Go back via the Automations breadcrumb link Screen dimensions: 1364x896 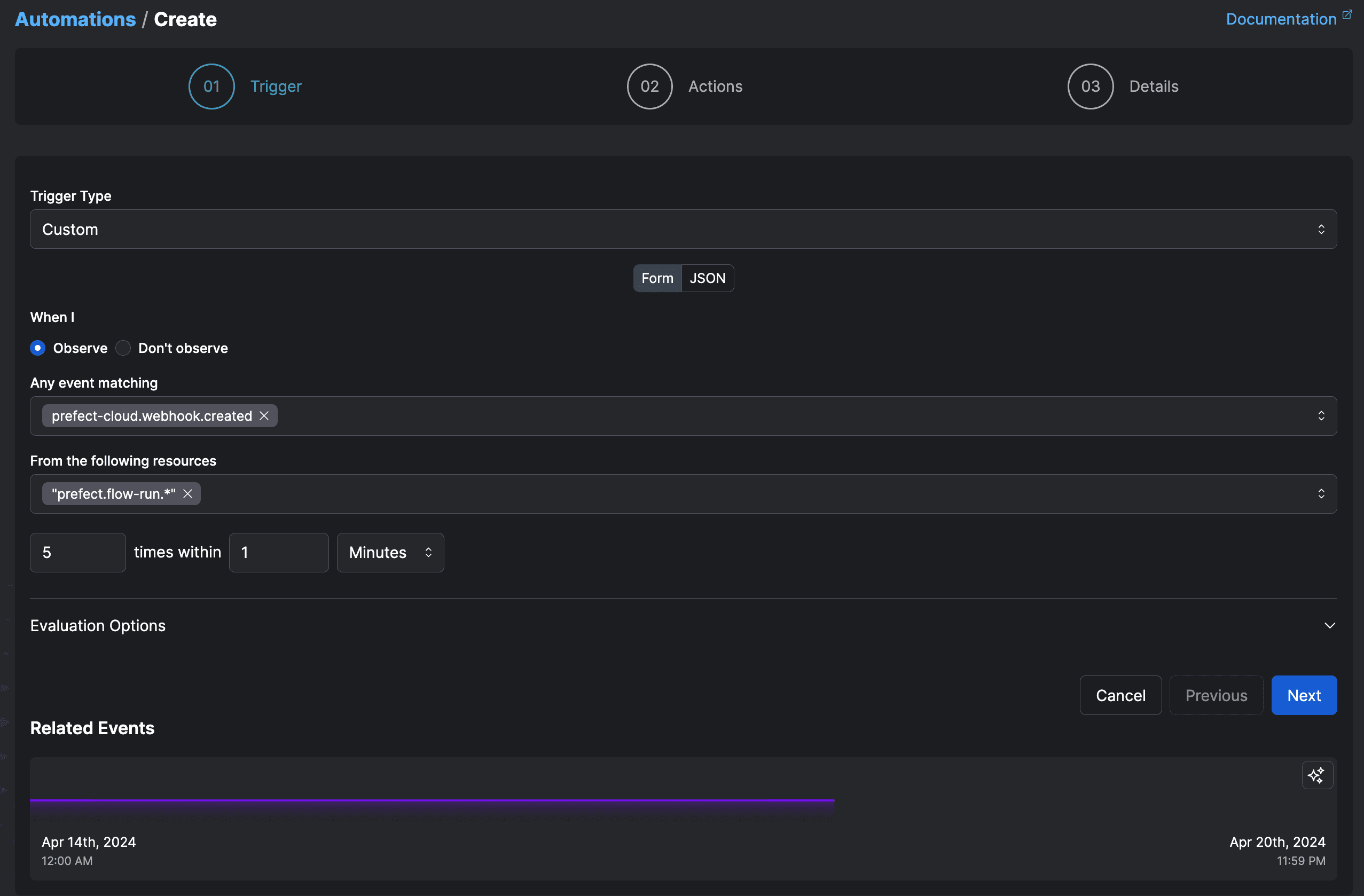coord(76,19)
